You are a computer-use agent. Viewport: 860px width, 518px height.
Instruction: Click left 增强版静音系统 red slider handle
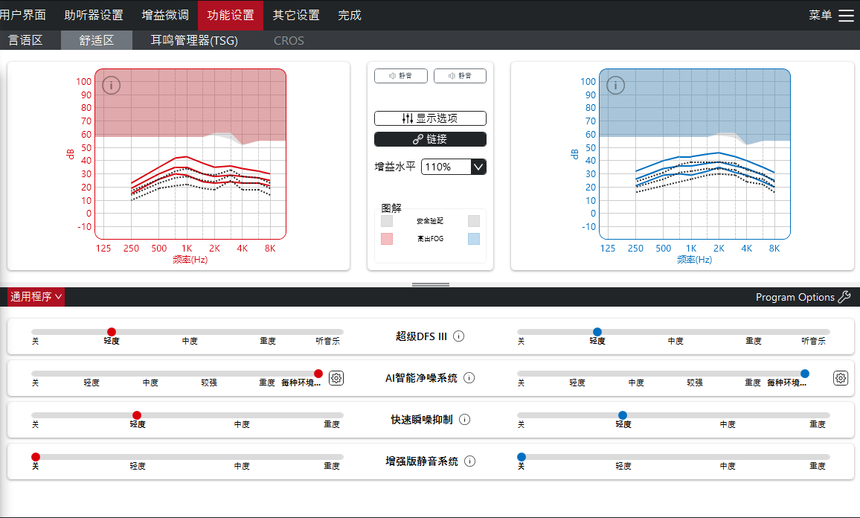[36, 457]
